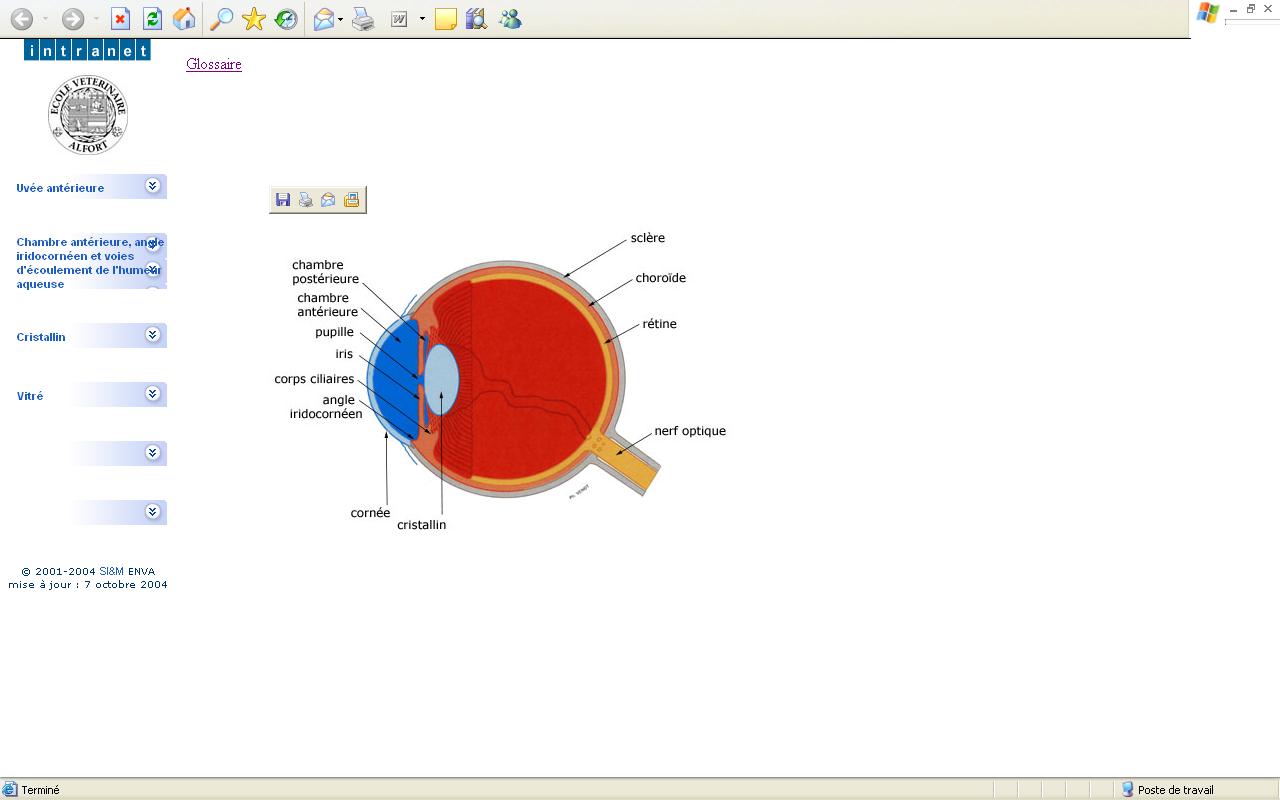
Task: Click 'mise à jour : 7 octobre 2004' text
Action: click(x=88, y=585)
